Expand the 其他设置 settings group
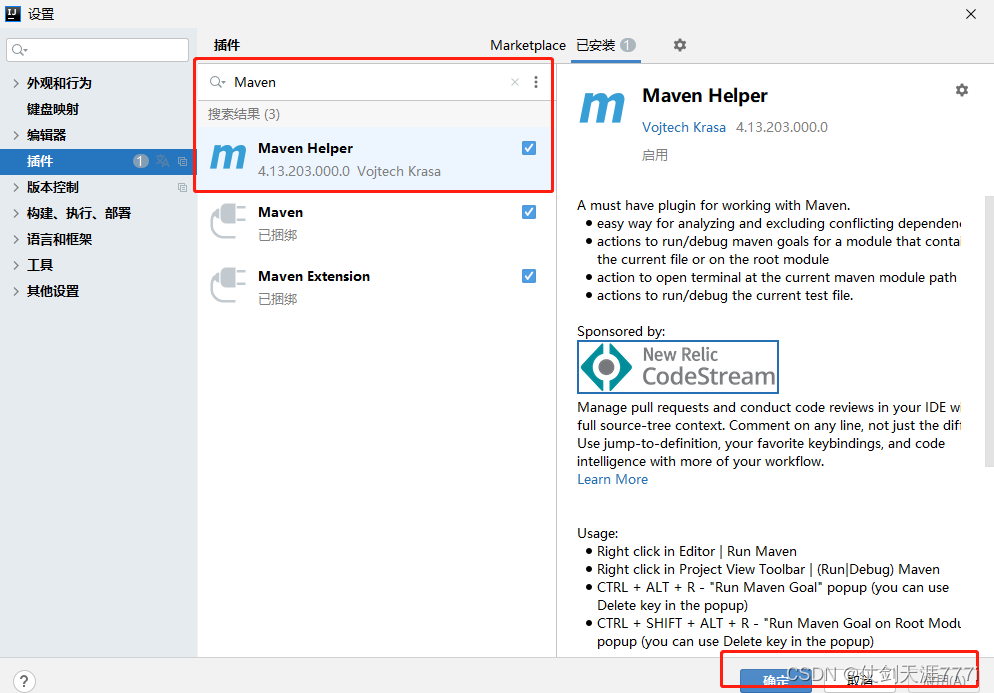Image resolution: width=994 pixels, height=693 pixels. [16, 291]
